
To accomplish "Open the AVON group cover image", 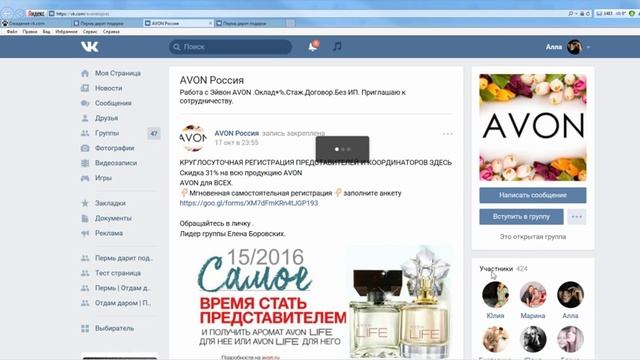I will tap(533, 127).
